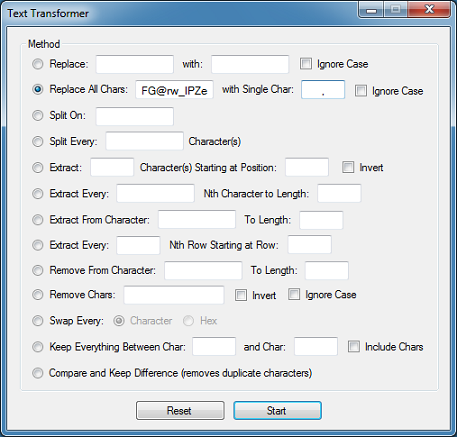457x437 pixels.
Task: Select the Swap Every method
Action: tap(38, 321)
